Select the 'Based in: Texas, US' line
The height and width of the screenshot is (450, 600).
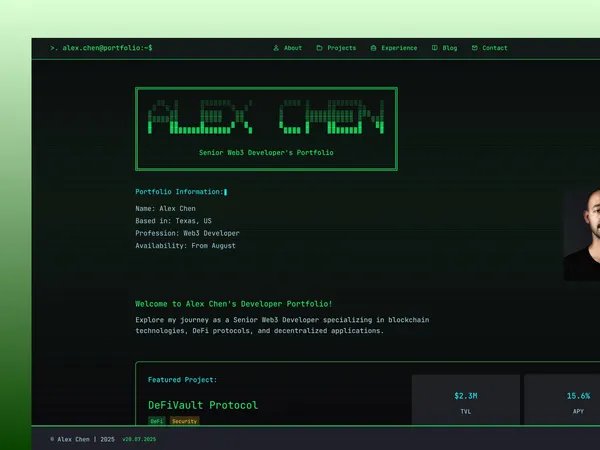pyautogui.click(x=173, y=221)
